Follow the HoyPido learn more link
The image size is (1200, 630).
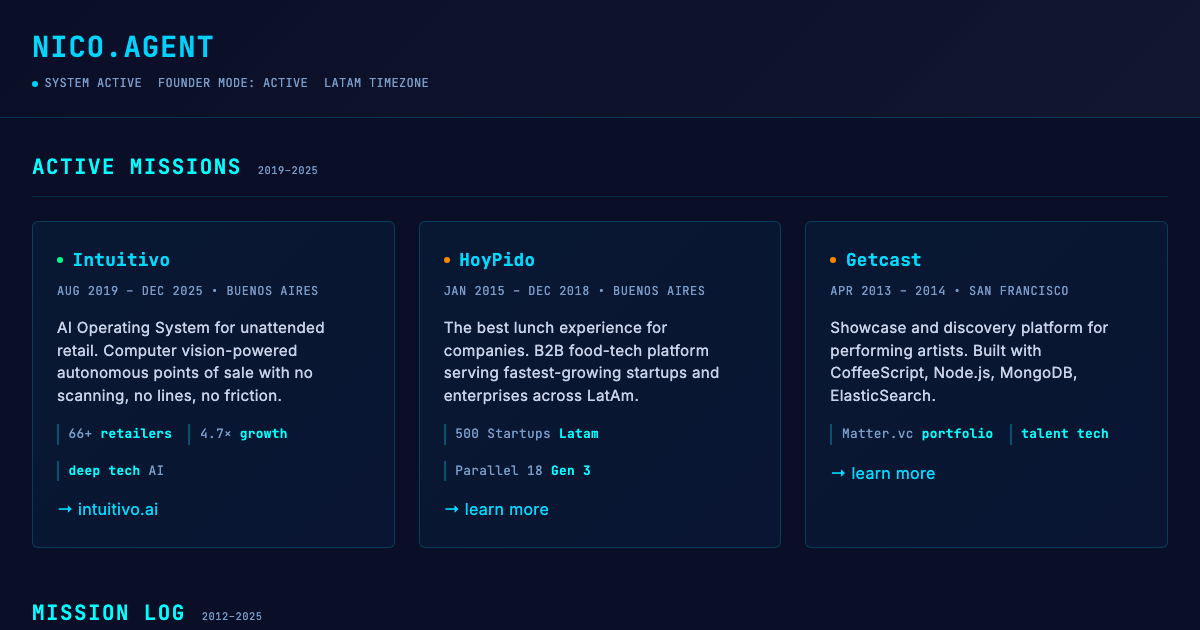tap(496, 509)
